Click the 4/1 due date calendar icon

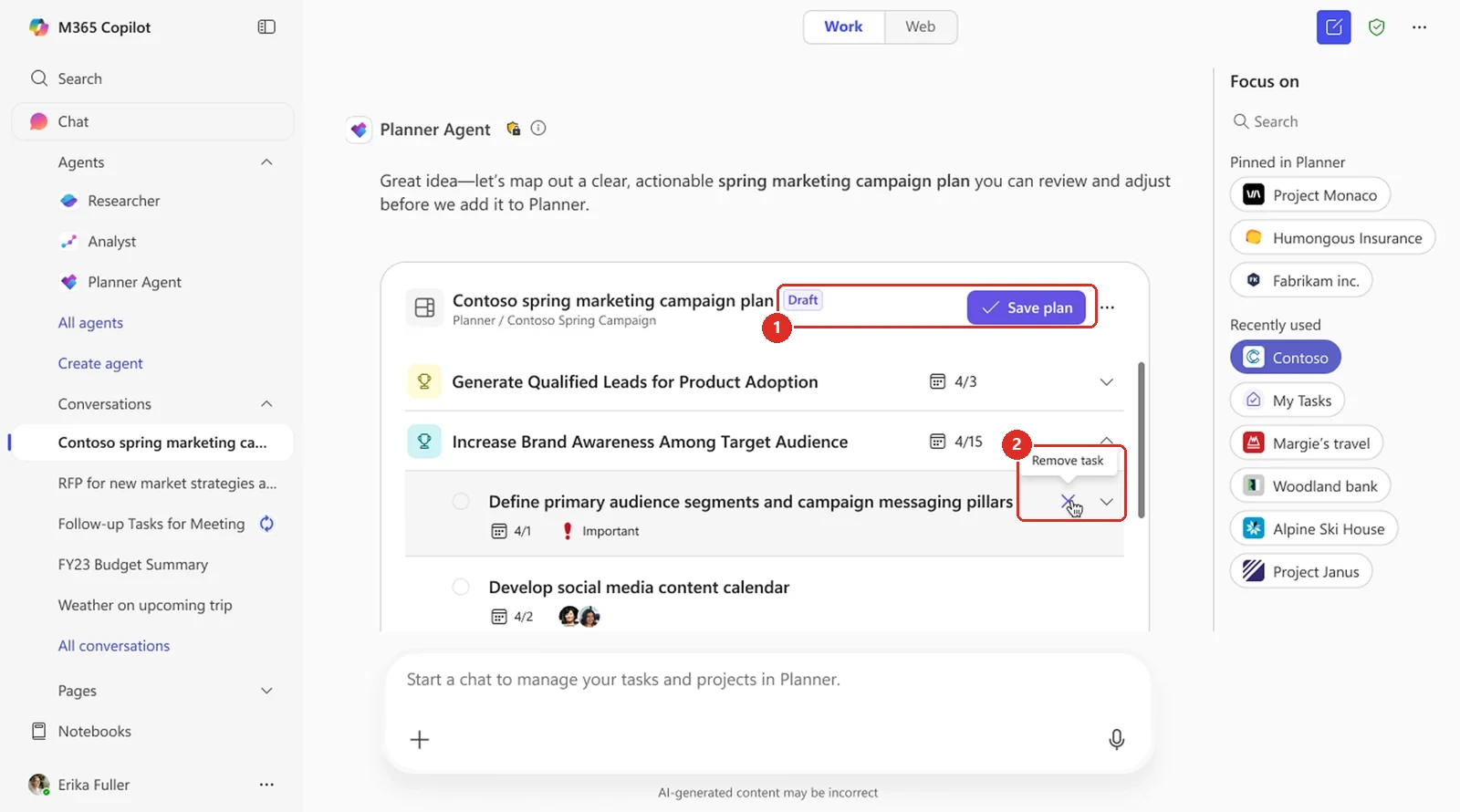pyautogui.click(x=499, y=532)
